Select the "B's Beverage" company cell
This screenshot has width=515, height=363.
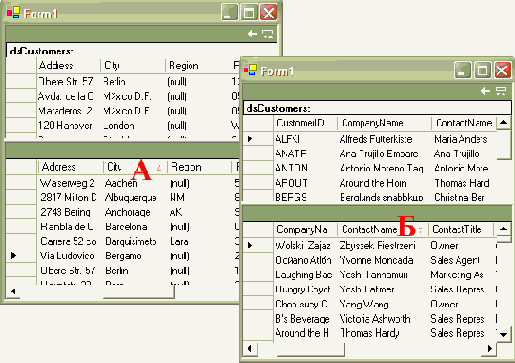[305, 319]
